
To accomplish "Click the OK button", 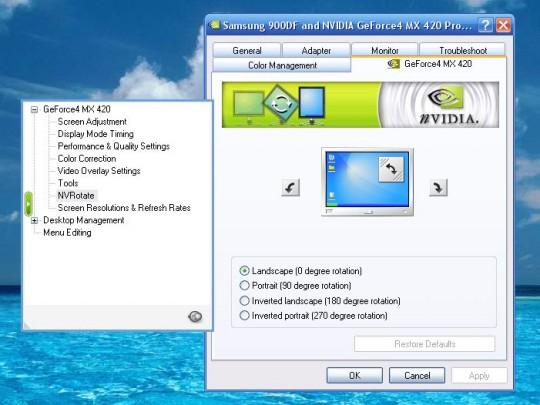I will coord(354,375).
